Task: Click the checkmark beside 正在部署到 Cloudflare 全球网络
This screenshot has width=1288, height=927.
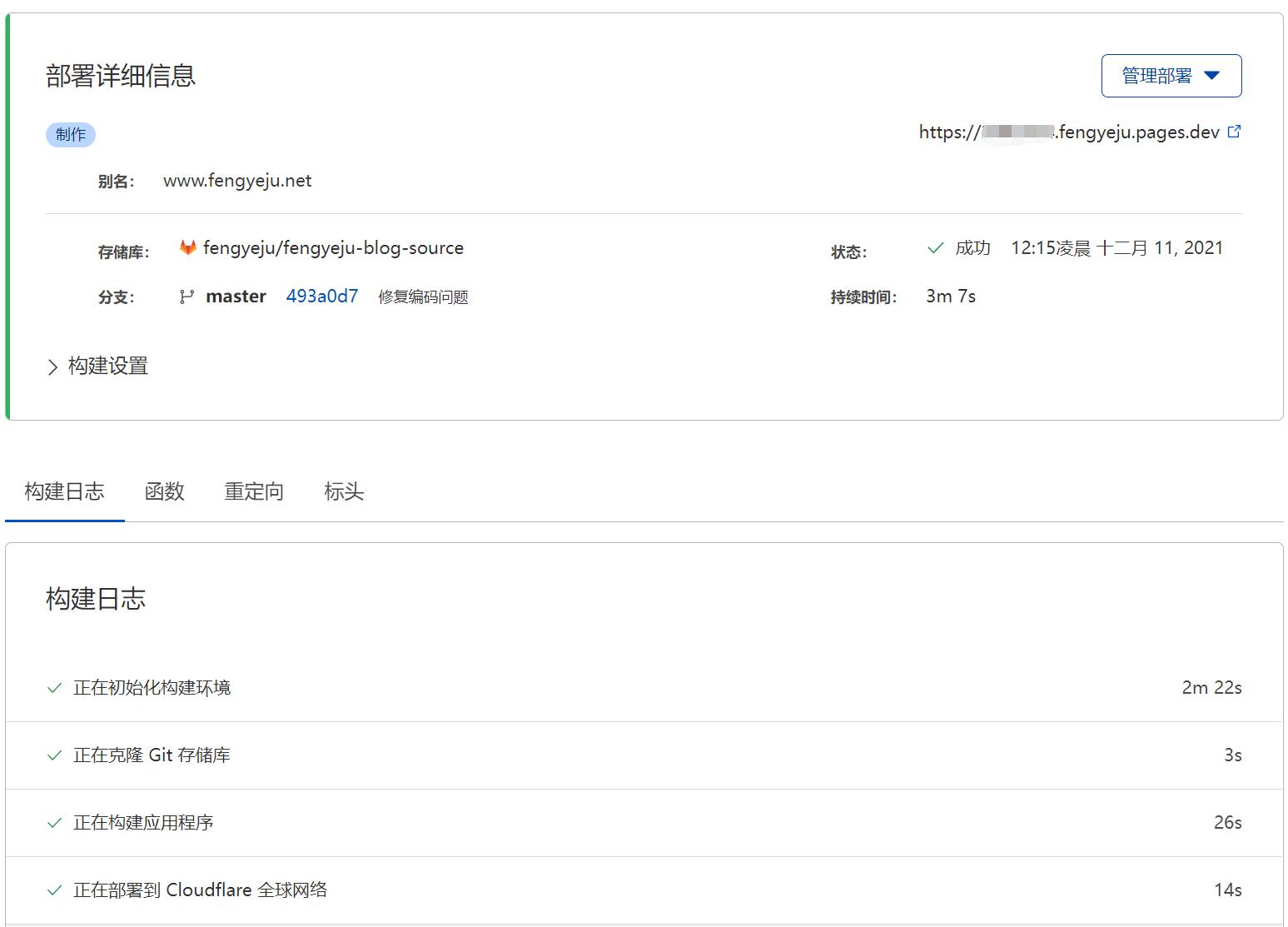Action: (x=53, y=890)
